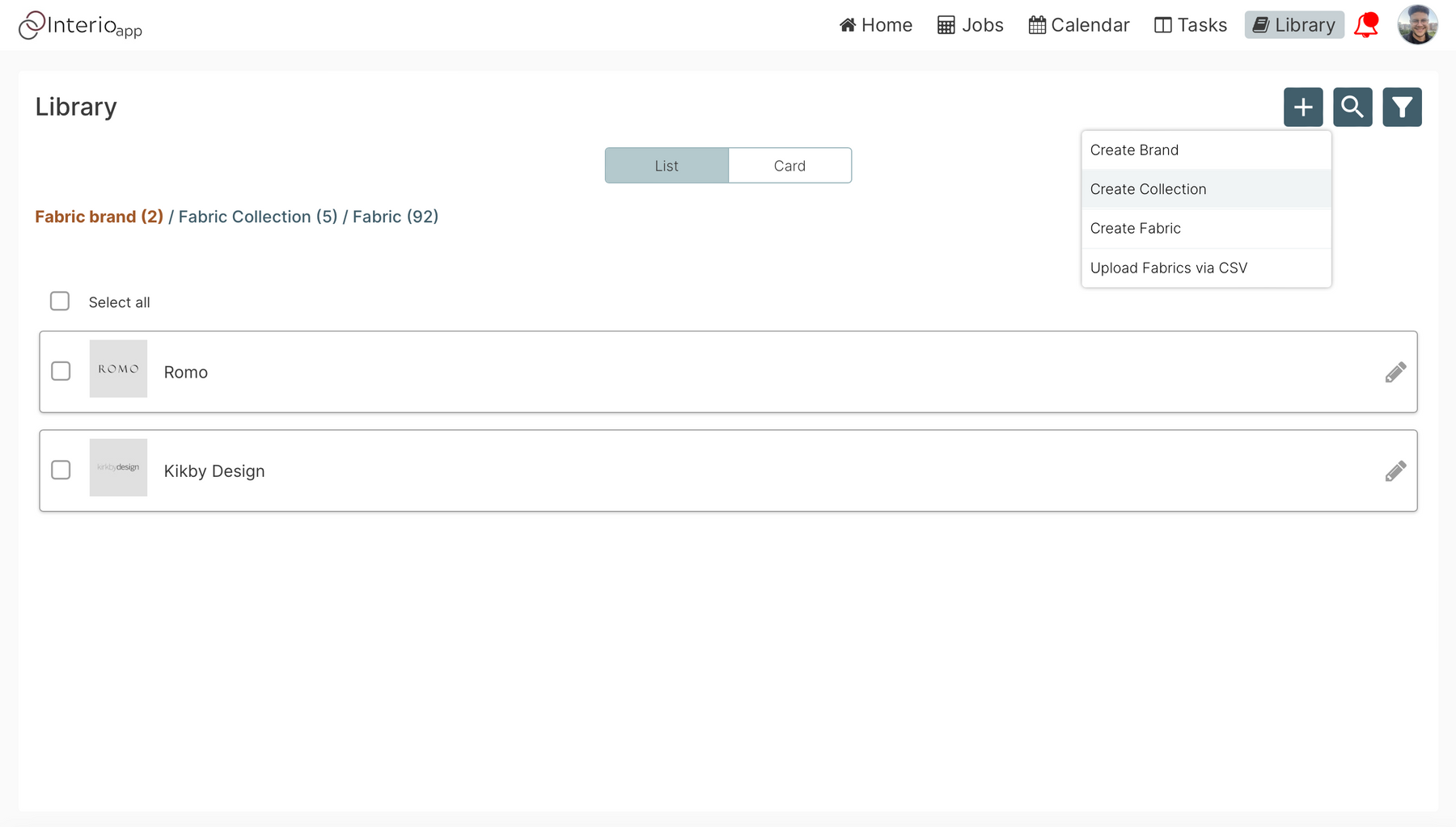Viewport: 1456px width, 827px height.
Task: Click the plus add button
Action: [1303, 107]
